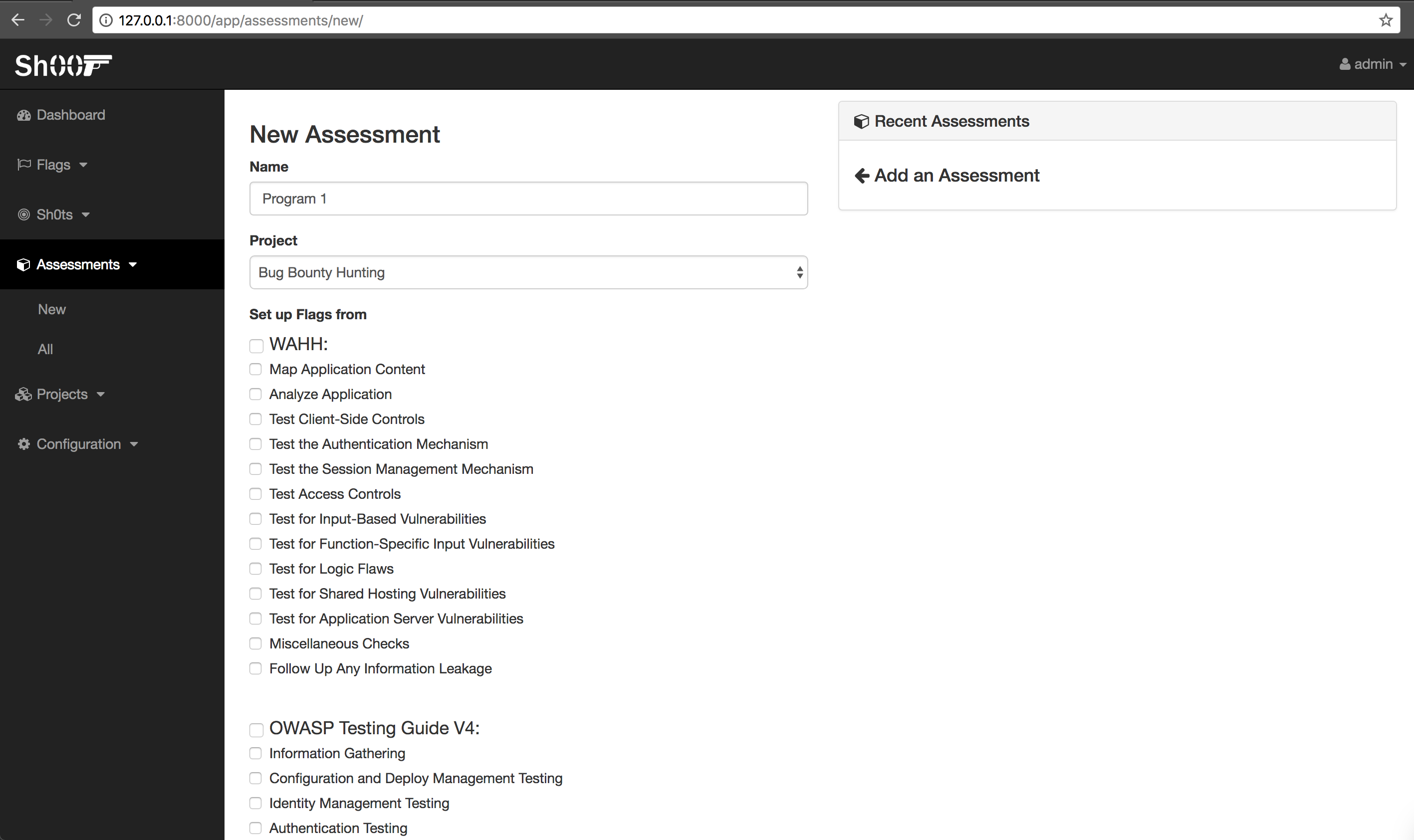Image resolution: width=1414 pixels, height=840 pixels.
Task: Open the Project dropdown selector
Action: (528, 272)
